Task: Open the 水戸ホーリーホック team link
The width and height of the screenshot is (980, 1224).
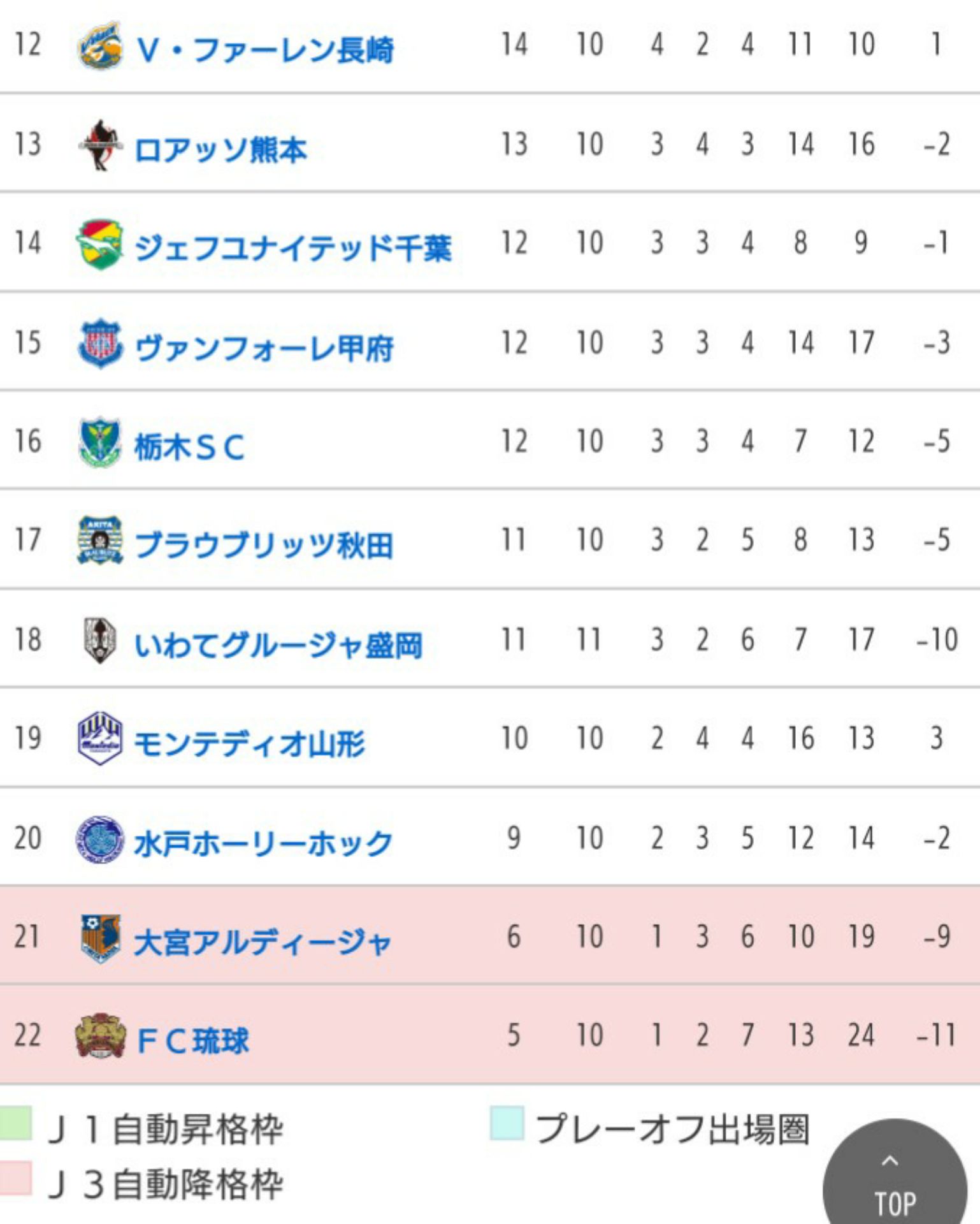Action: tap(264, 843)
